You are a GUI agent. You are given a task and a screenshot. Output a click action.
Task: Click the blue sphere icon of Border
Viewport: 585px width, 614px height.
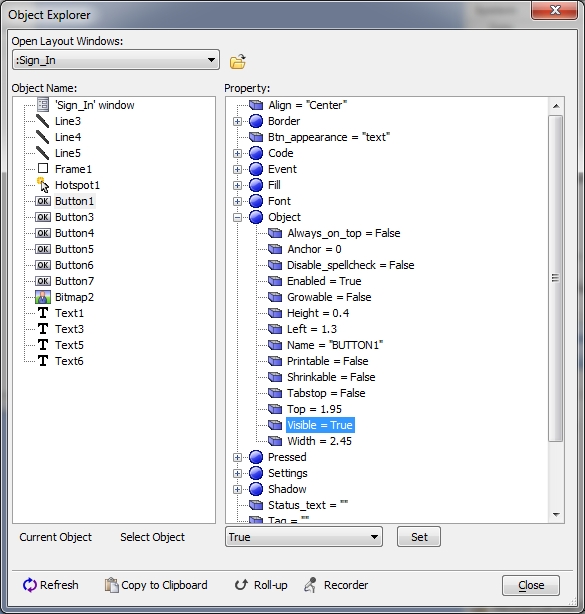[256, 121]
